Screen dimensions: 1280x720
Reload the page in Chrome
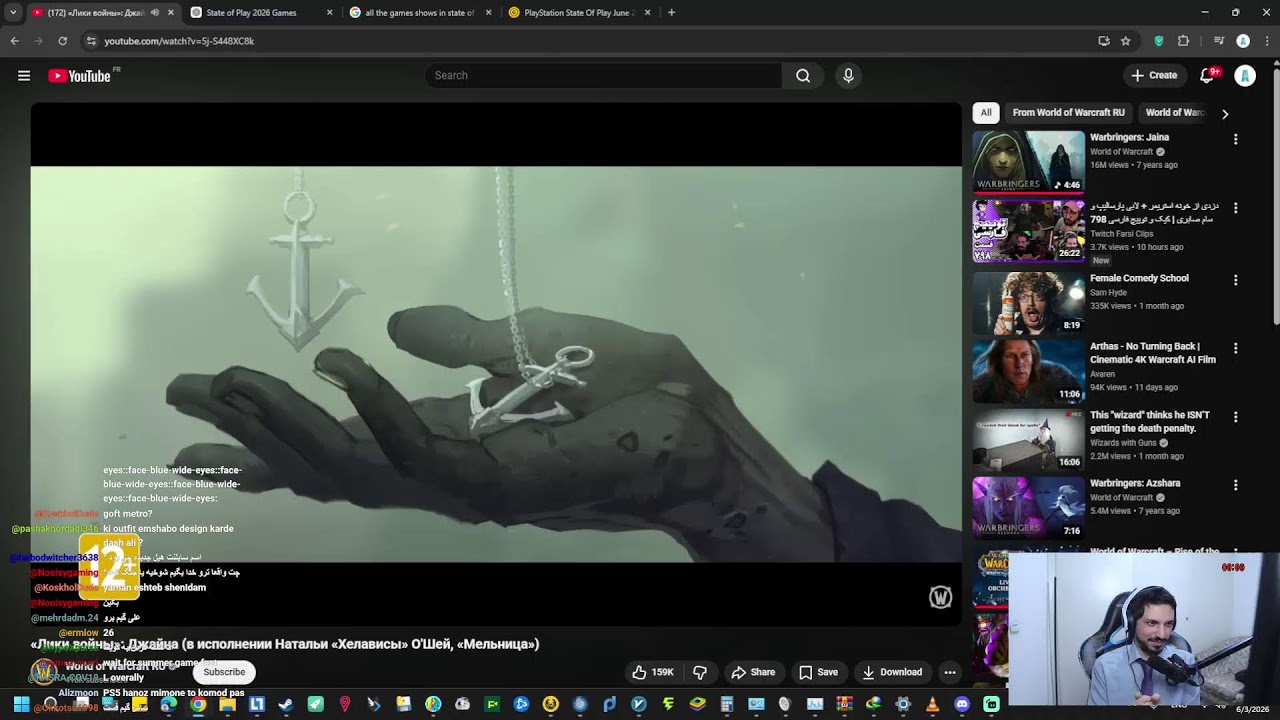point(62,41)
